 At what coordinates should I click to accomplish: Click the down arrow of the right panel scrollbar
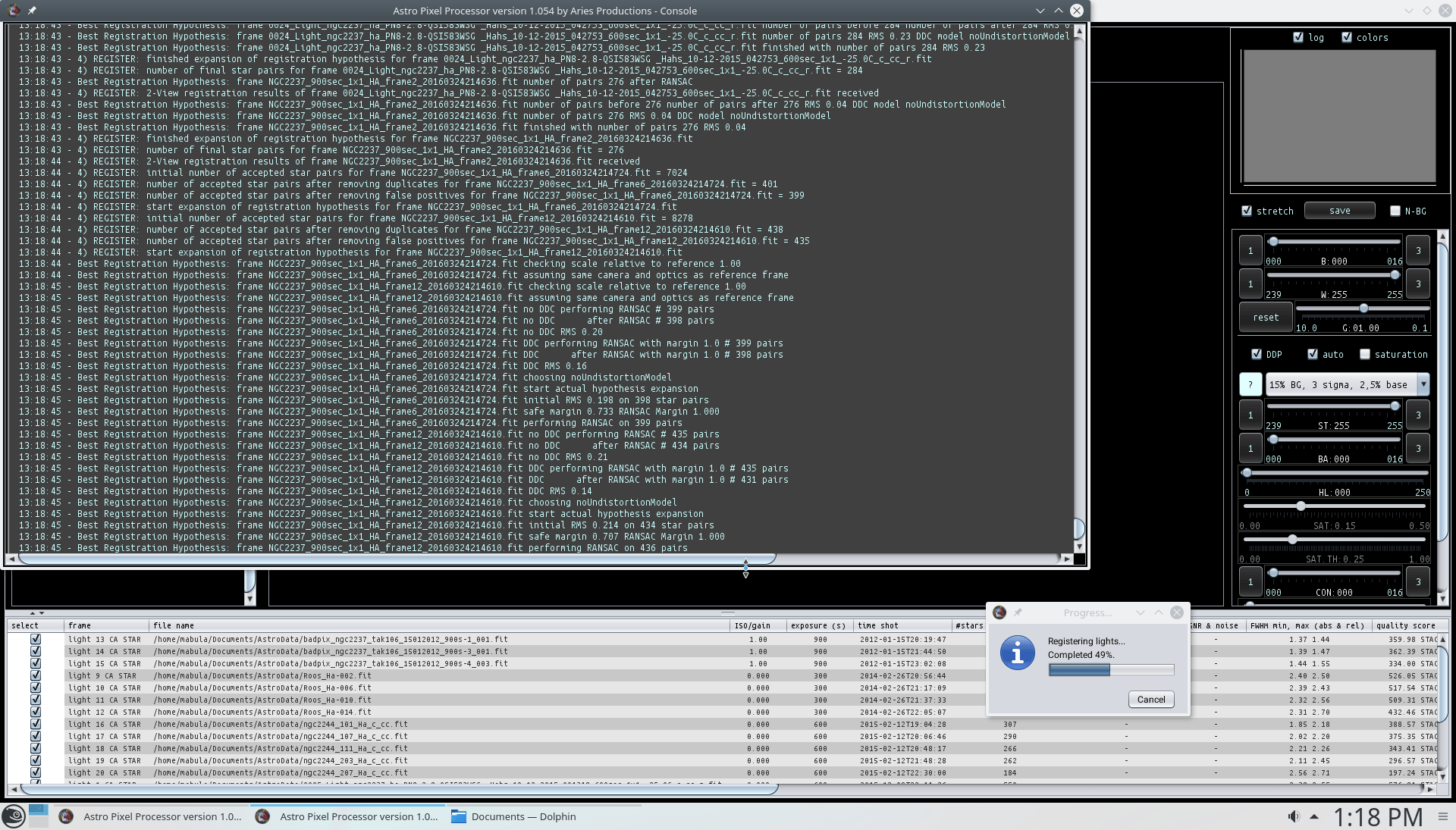pos(1442,599)
